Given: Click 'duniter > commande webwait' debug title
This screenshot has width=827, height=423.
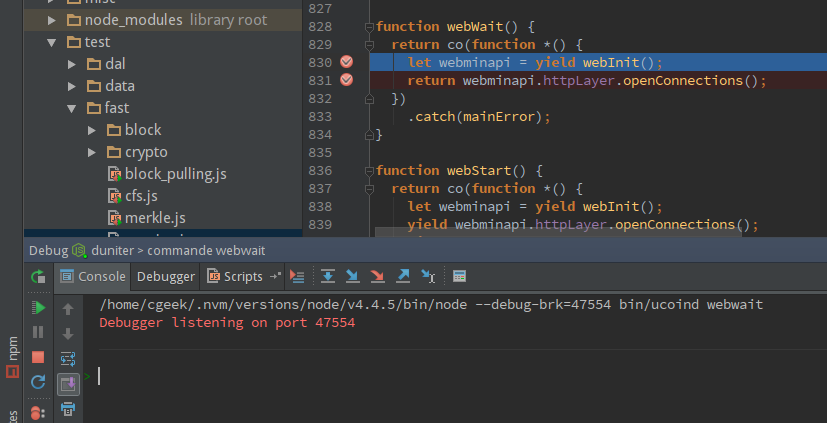Looking at the screenshot, I should click(178, 251).
